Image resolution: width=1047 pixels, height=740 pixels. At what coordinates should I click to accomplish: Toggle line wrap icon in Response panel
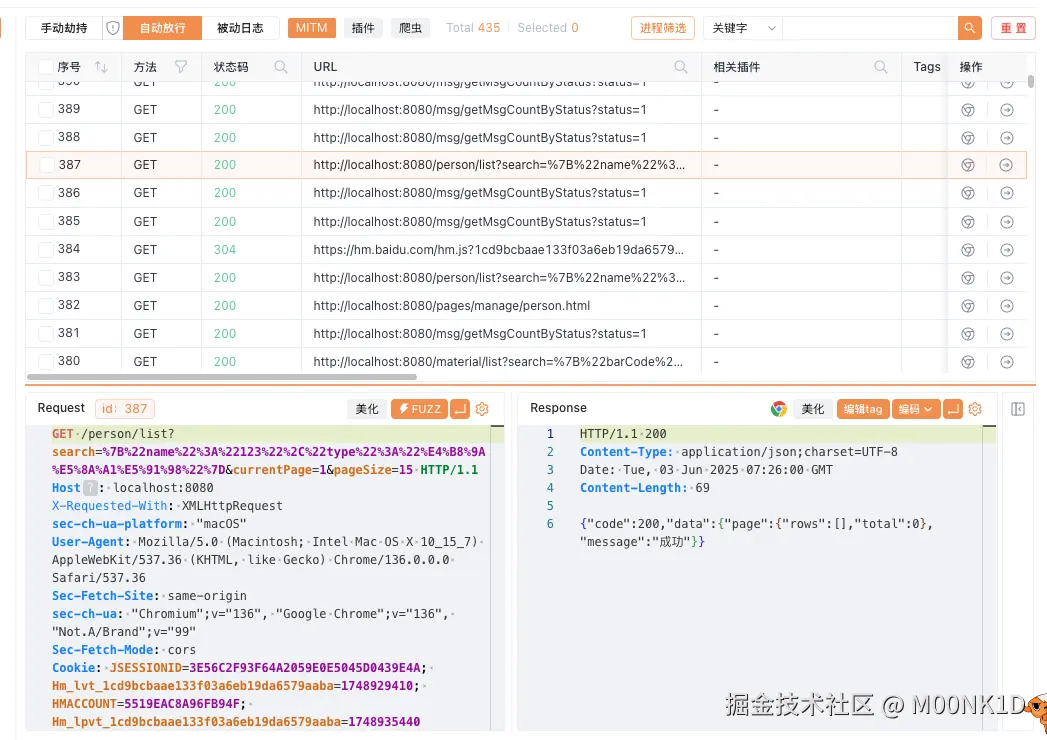pos(953,409)
